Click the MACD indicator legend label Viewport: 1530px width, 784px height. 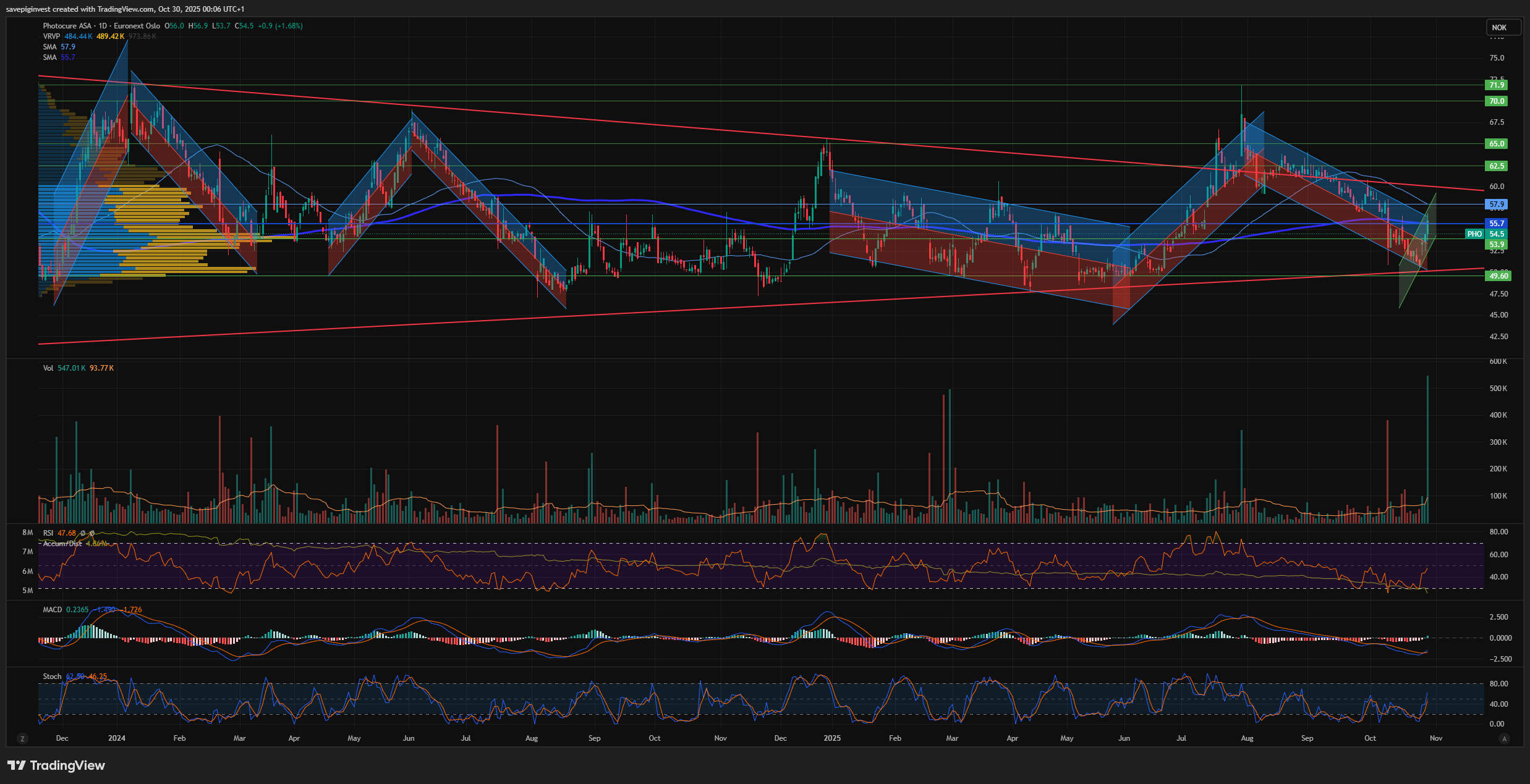coord(53,610)
